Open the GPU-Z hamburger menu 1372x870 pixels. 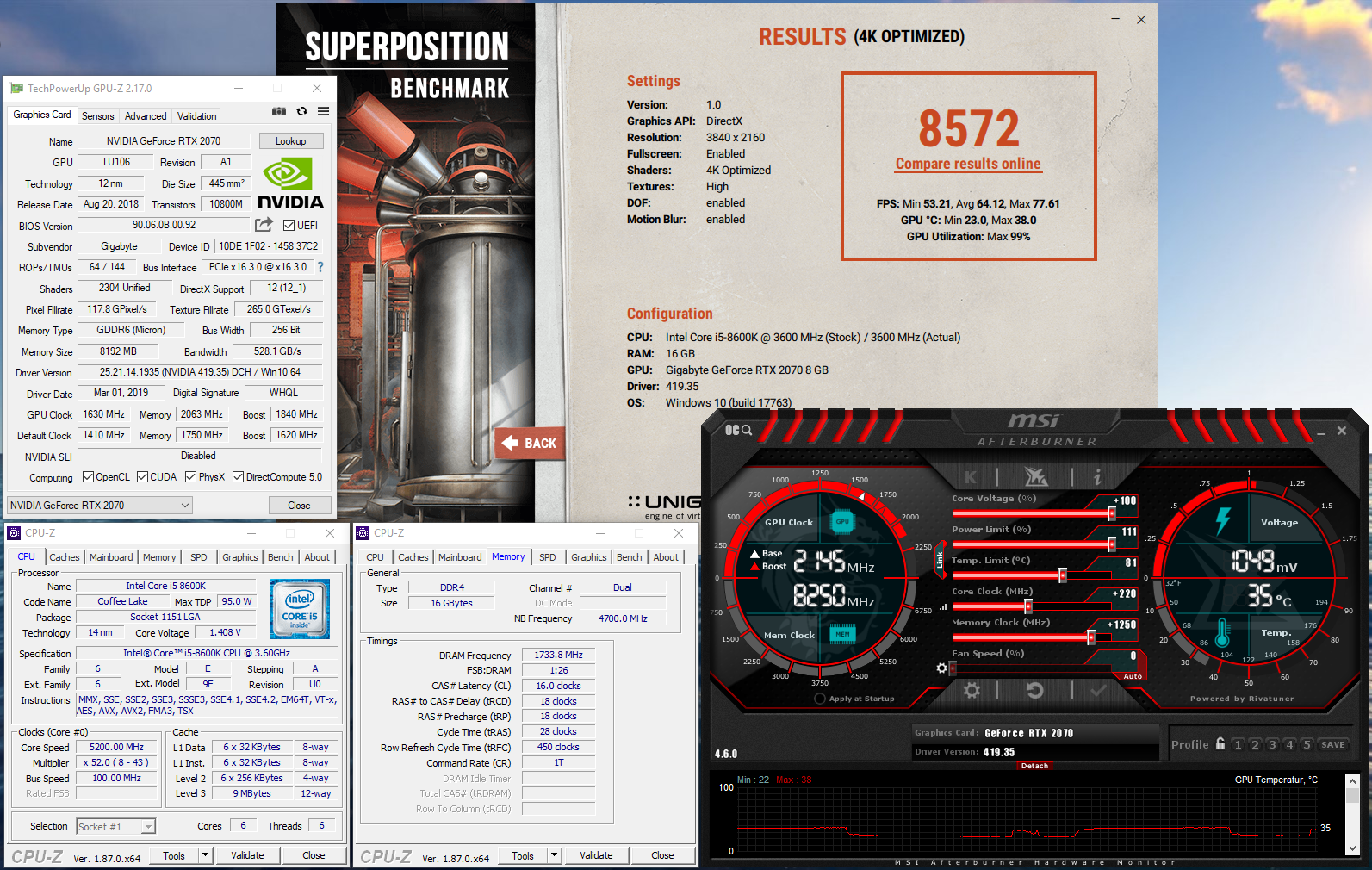click(324, 111)
